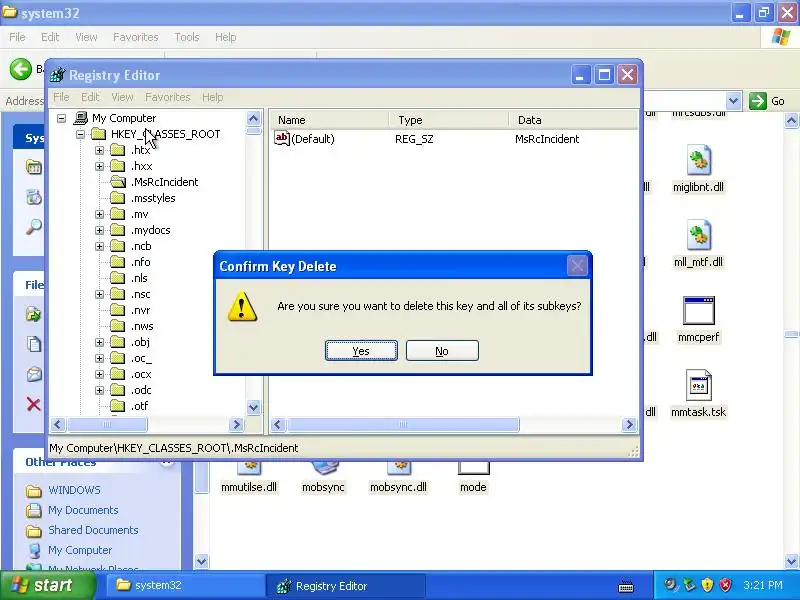Image resolution: width=800 pixels, height=600 pixels.
Task: Select the .nfo folder icon
Action: (x=118, y=262)
